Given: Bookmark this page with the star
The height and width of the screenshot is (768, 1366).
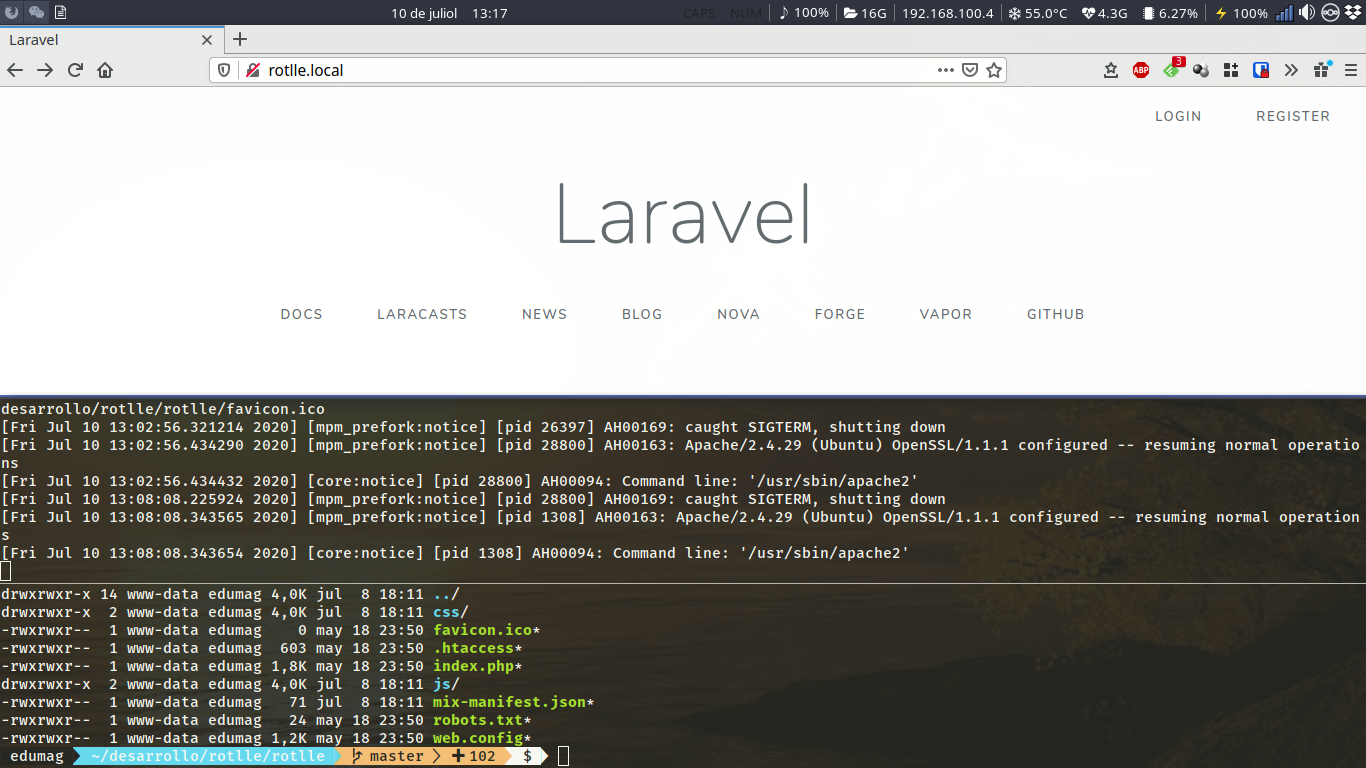Looking at the screenshot, I should [994, 70].
